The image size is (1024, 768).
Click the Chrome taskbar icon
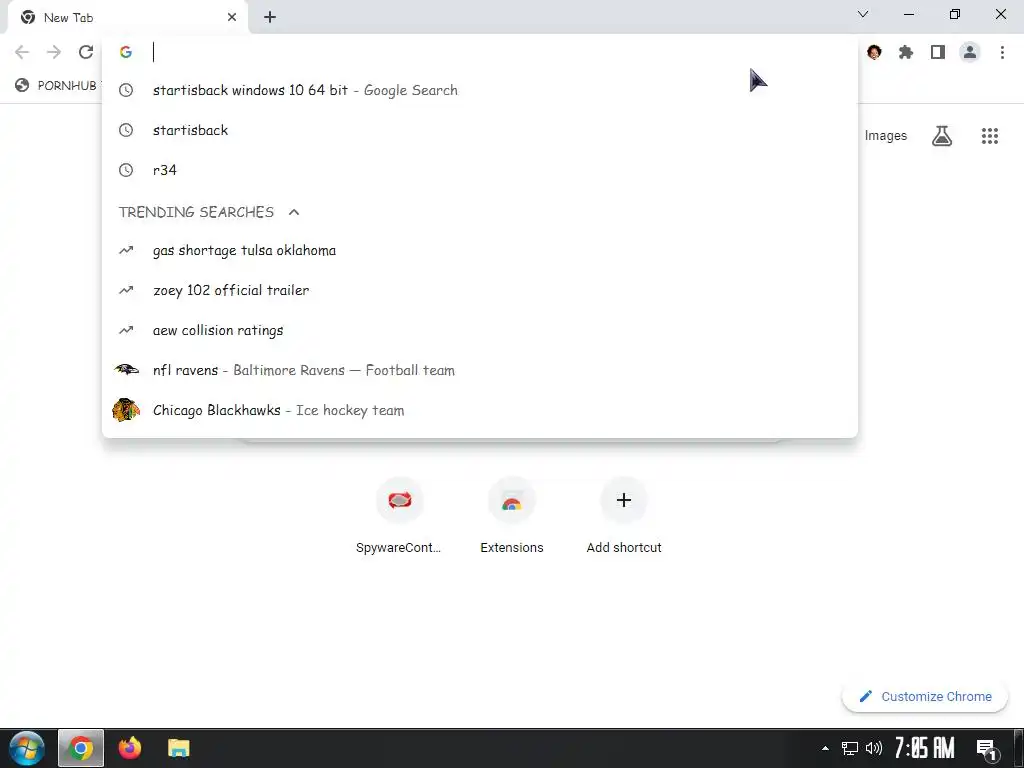click(x=81, y=748)
